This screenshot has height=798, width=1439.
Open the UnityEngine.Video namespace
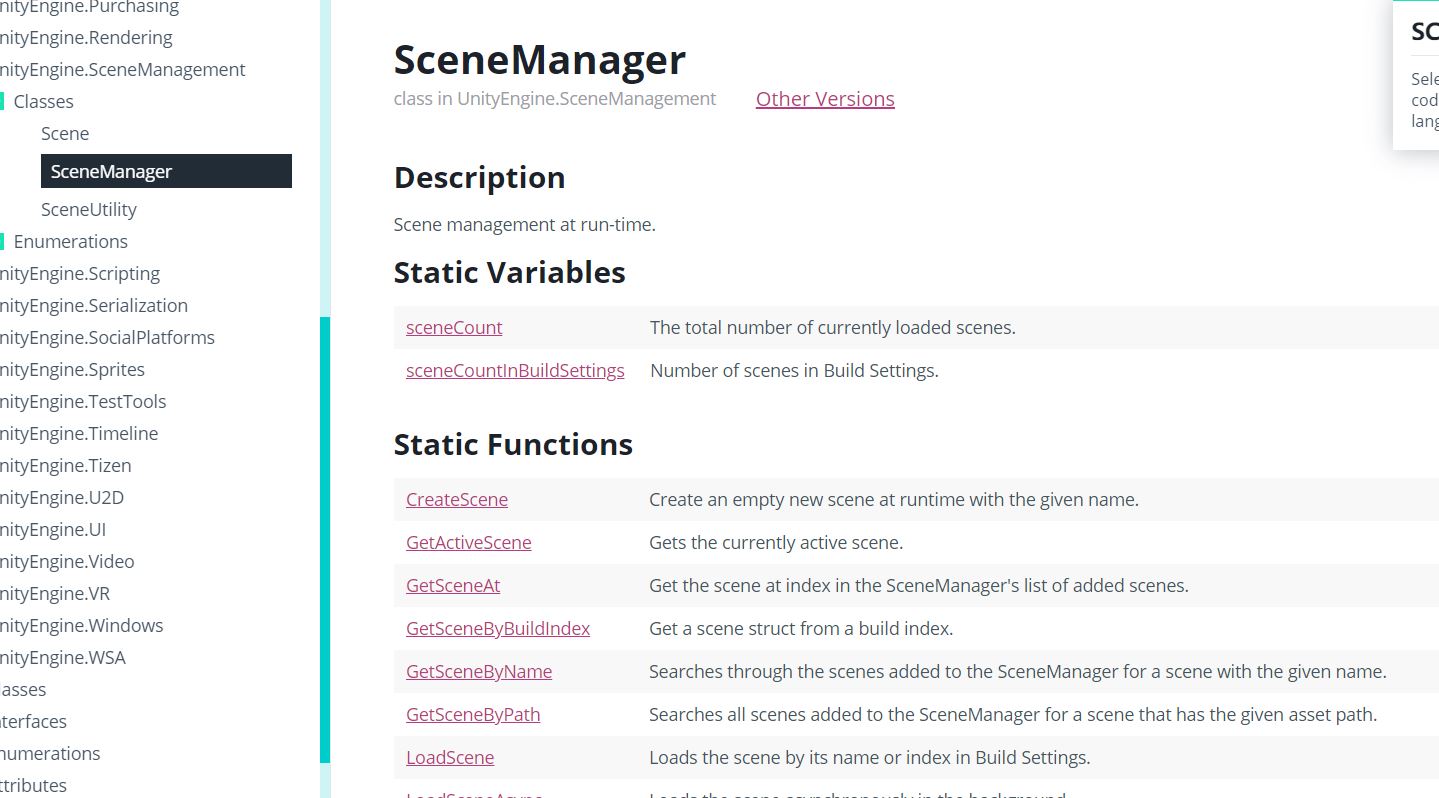pos(66,562)
